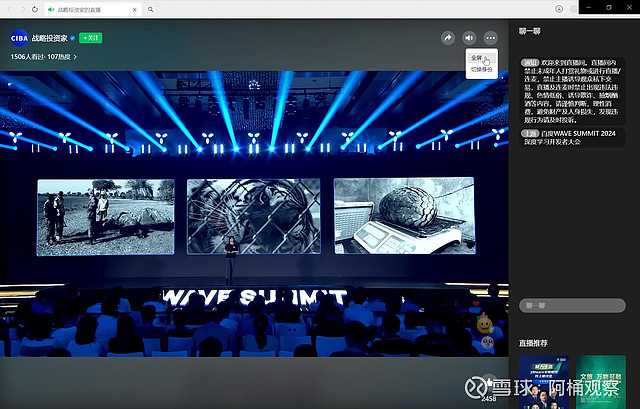Share the live stream via arrow icon
This screenshot has width=640, height=409.
(448, 38)
